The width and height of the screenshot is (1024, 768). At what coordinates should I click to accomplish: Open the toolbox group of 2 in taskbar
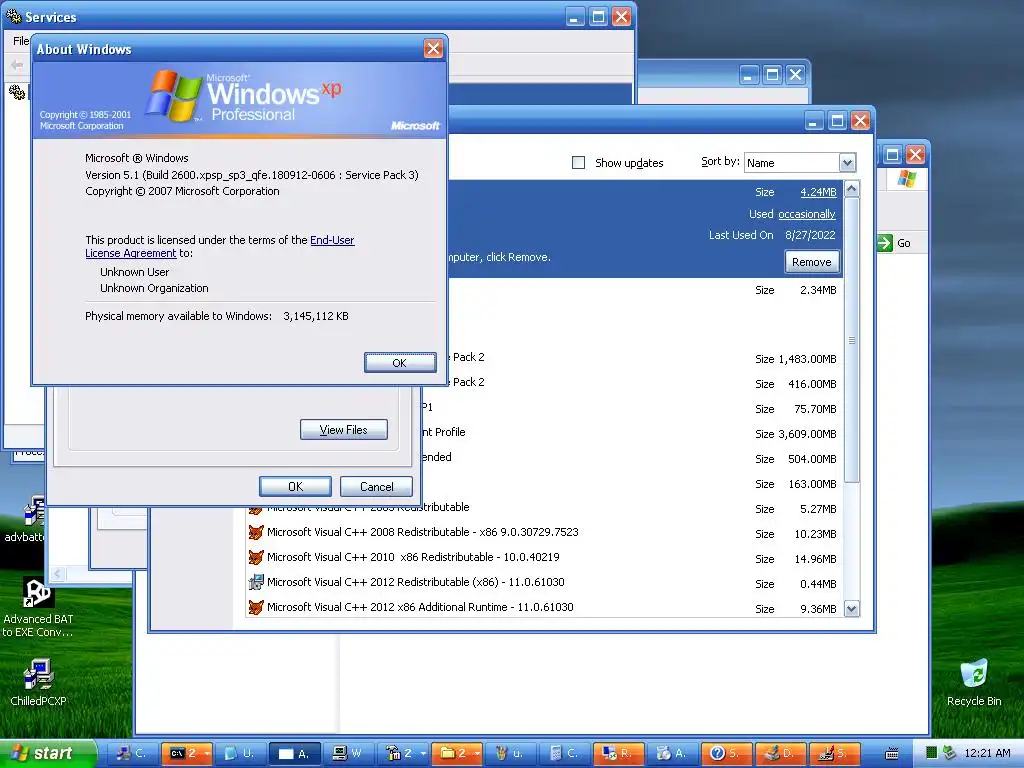pyautogui.click(x=400, y=753)
